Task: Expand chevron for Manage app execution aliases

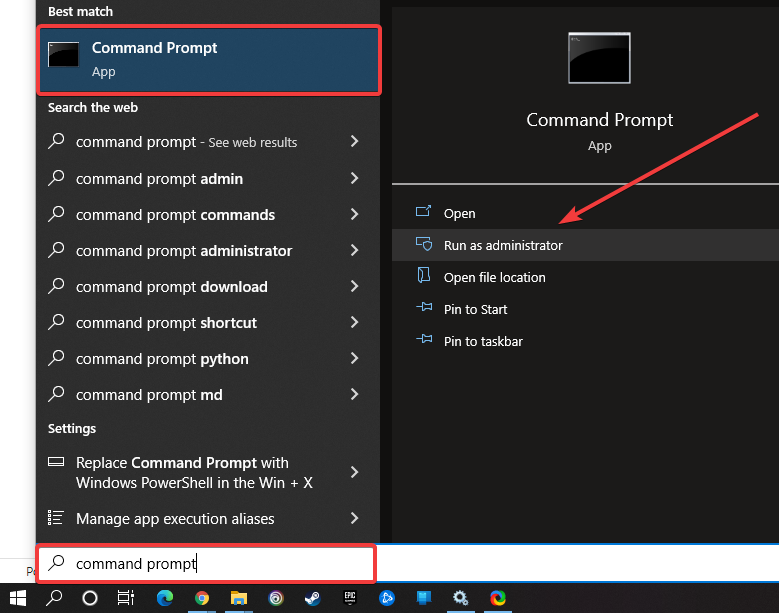Action: tap(354, 519)
